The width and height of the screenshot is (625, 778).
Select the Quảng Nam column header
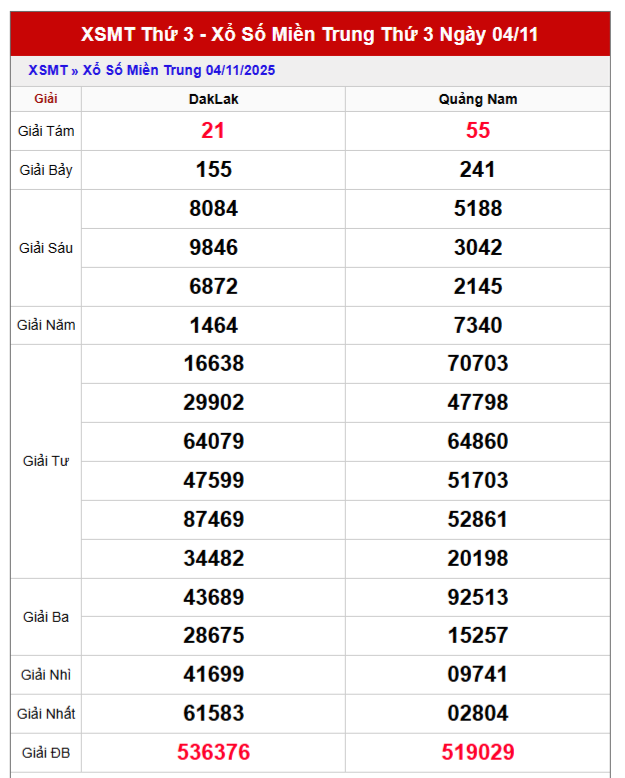coord(478,99)
